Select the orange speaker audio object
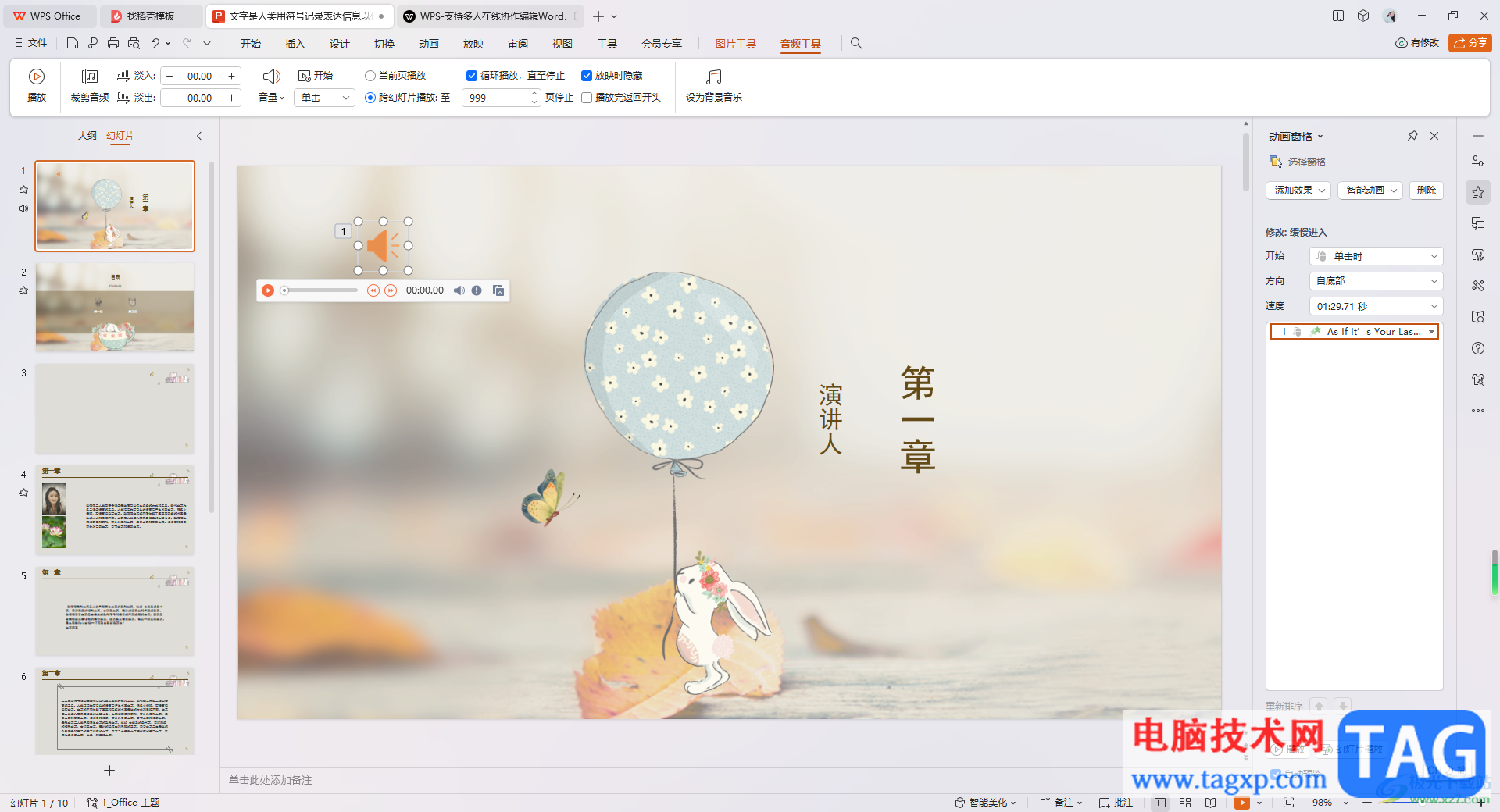This screenshot has height=812, width=1500. (x=383, y=246)
